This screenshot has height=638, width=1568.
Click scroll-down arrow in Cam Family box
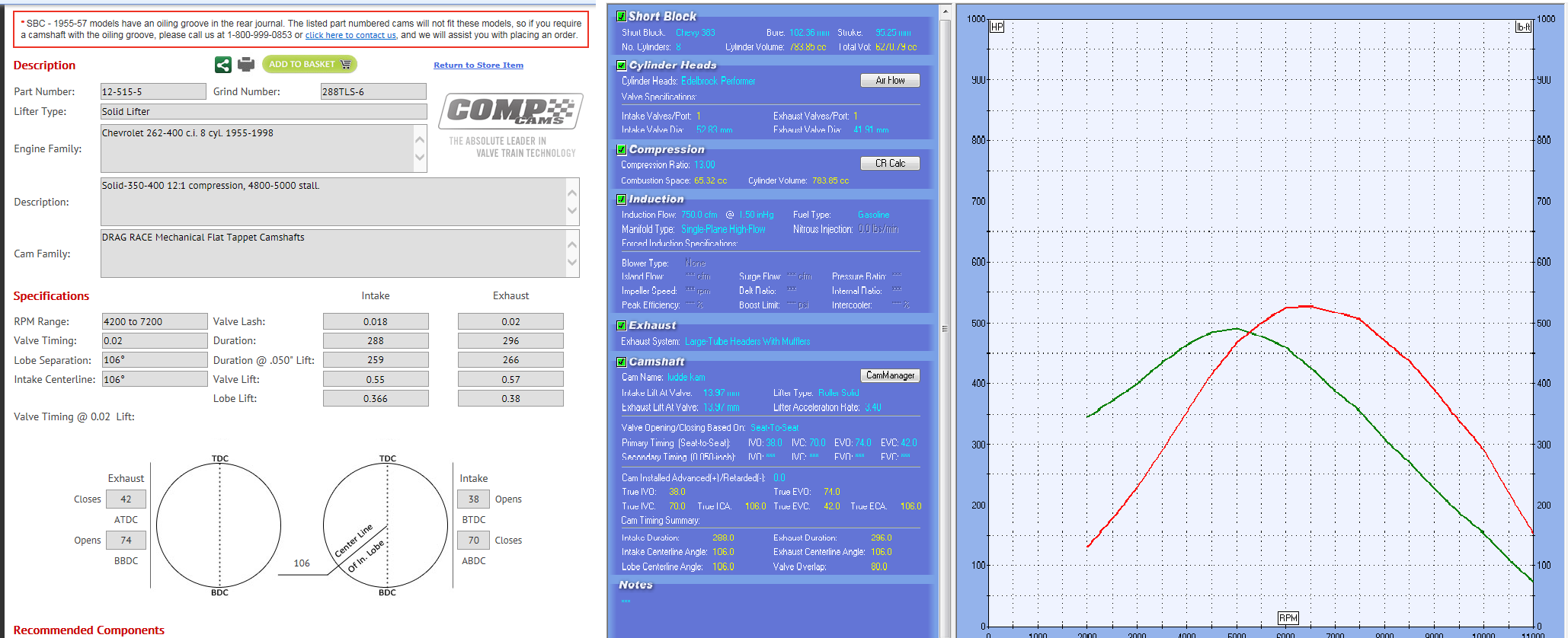(x=572, y=263)
